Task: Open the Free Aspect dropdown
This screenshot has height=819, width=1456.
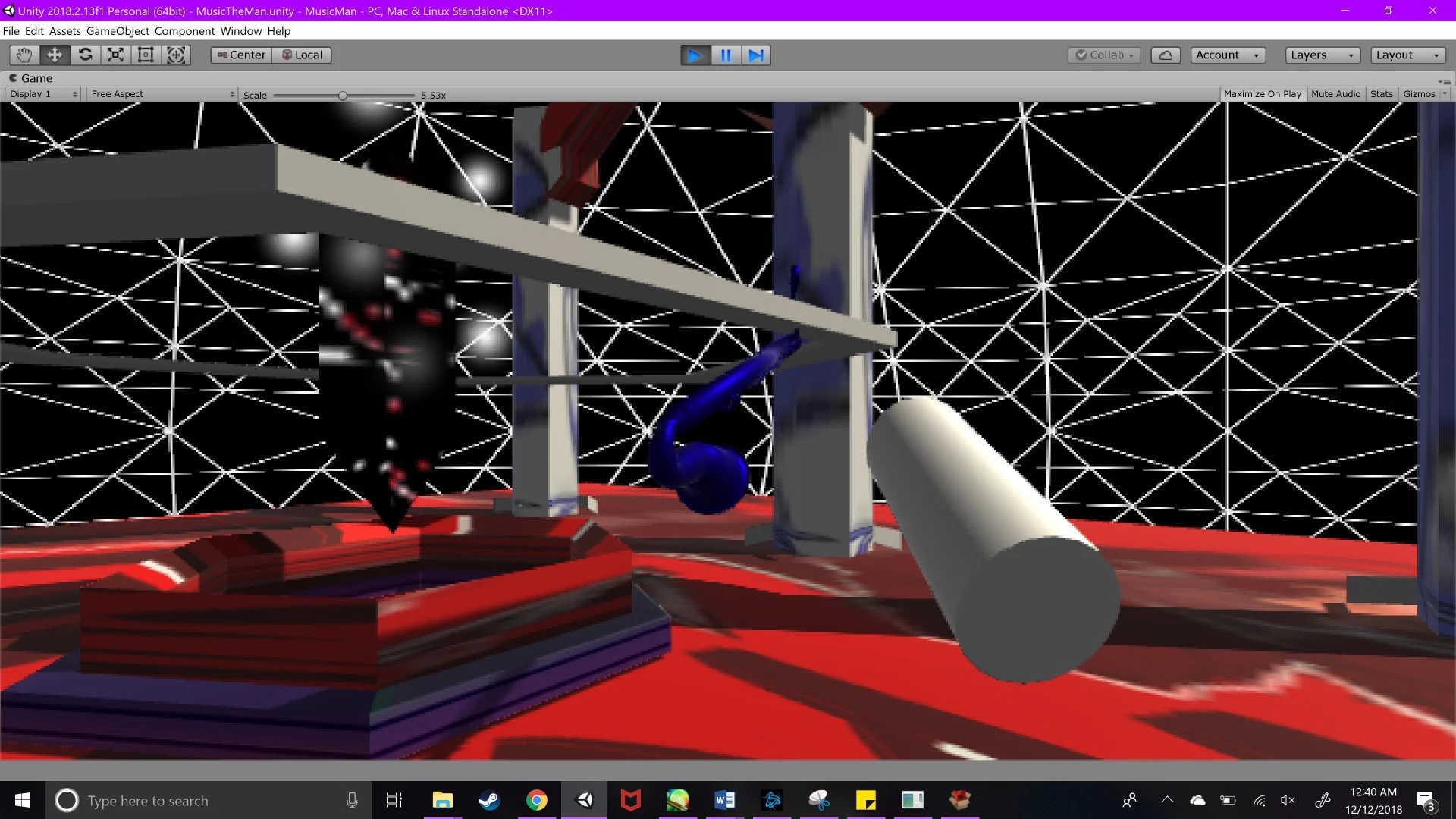Action: (x=162, y=94)
